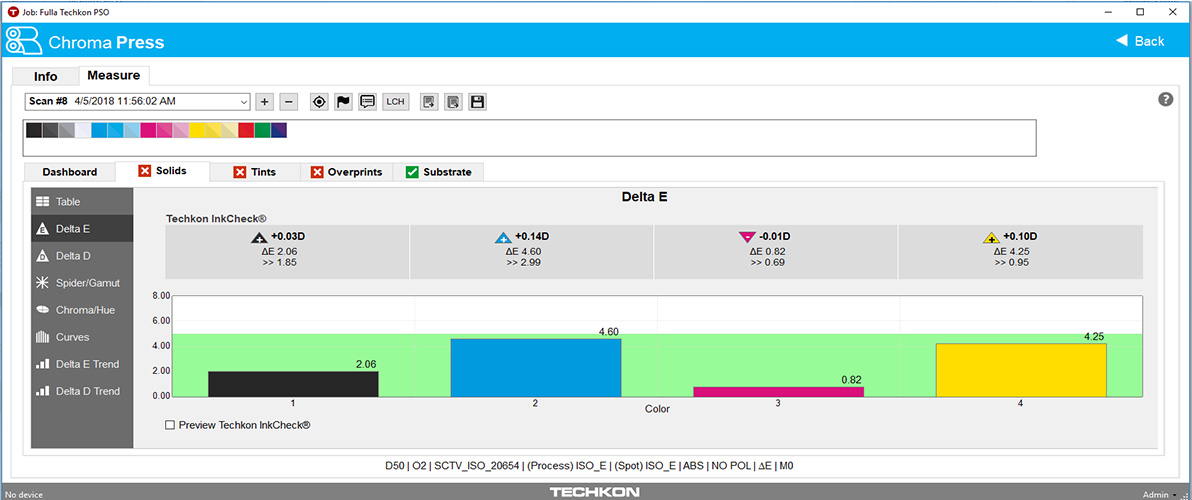Click the black InkCheck triangle icon

[258, 237]
